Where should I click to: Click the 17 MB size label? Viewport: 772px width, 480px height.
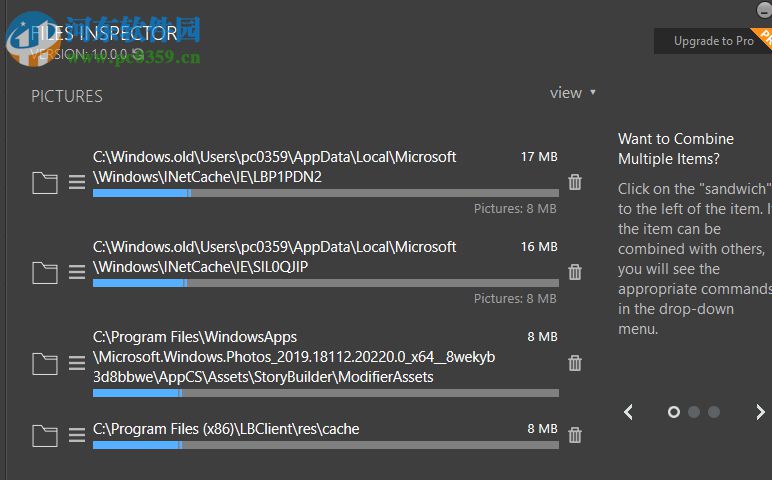[x=539, y=157]
